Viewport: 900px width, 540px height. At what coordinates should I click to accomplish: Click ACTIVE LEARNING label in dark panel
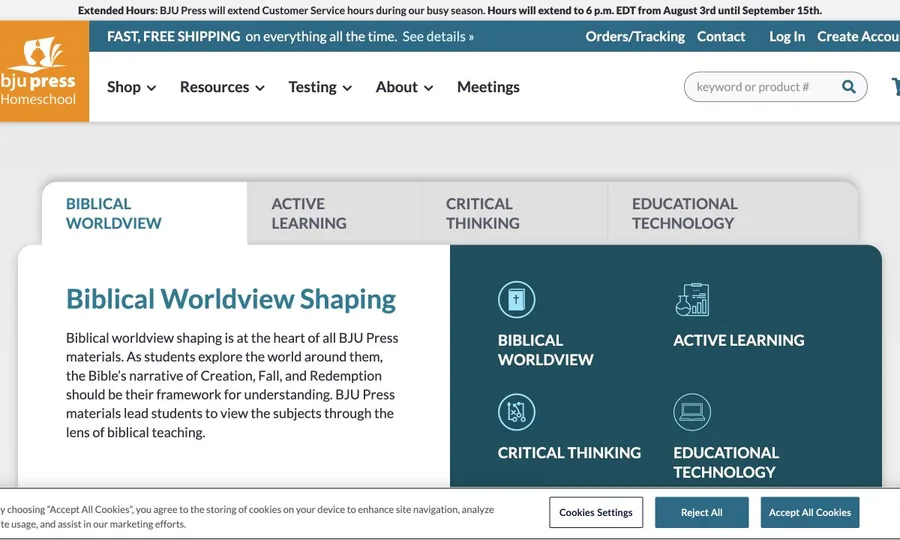pyautogui.click(x=739, y=340)
